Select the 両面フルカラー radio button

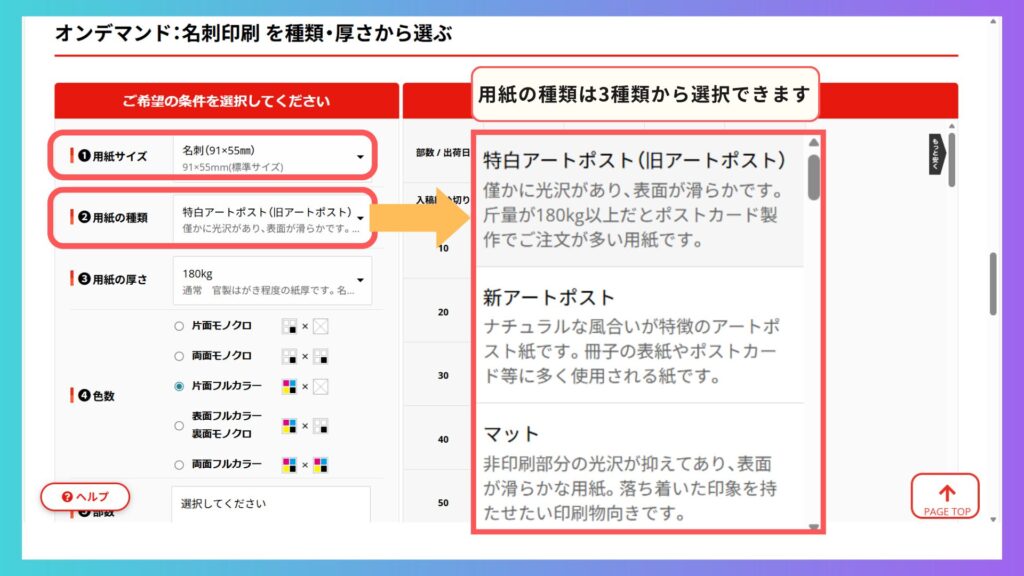tap(179, 464)
